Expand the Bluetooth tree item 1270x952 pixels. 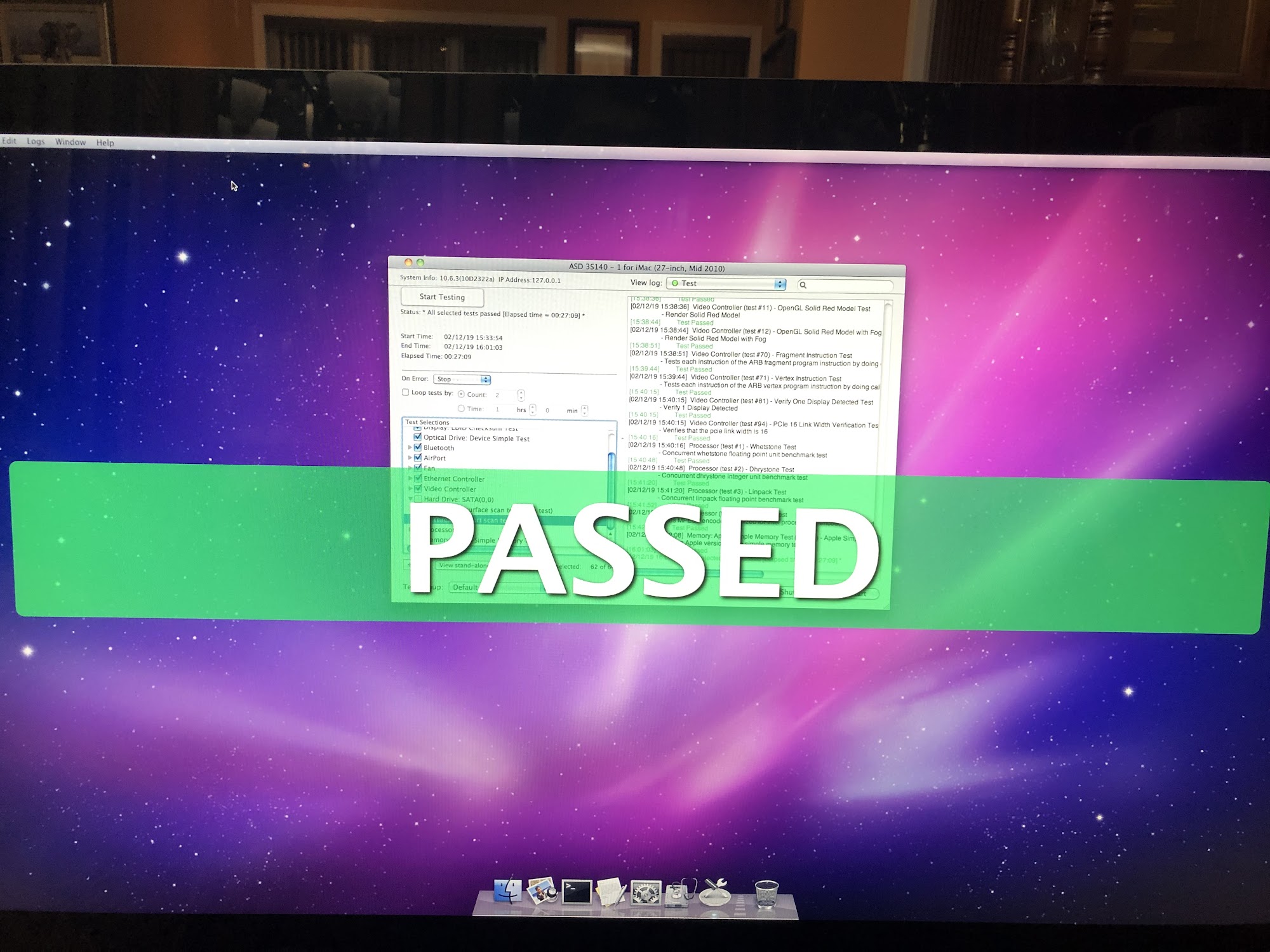pyautogui.click(x=410, y=447)
